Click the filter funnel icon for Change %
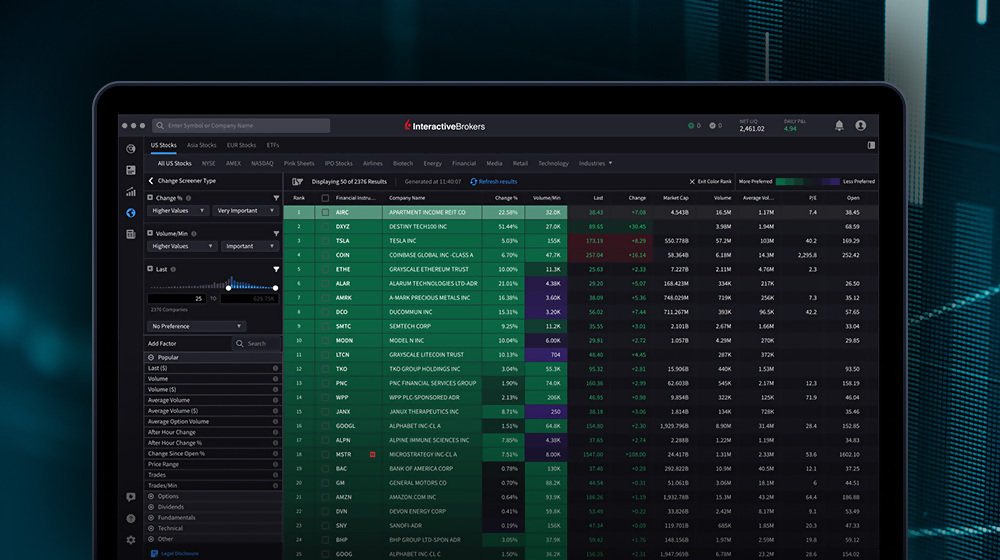Viewport: 1000px width, 560px height. coord(276,198)
